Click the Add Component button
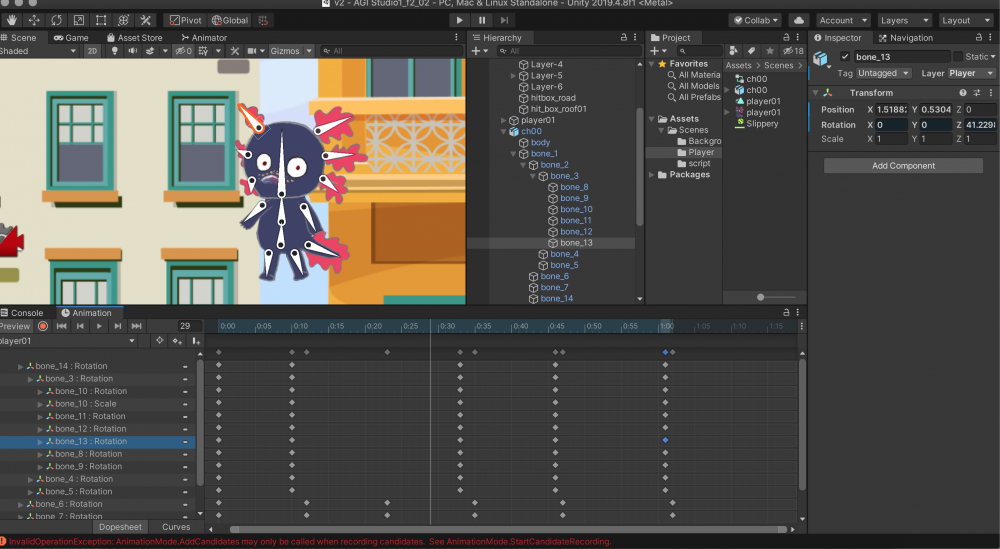 pos(903,166)
